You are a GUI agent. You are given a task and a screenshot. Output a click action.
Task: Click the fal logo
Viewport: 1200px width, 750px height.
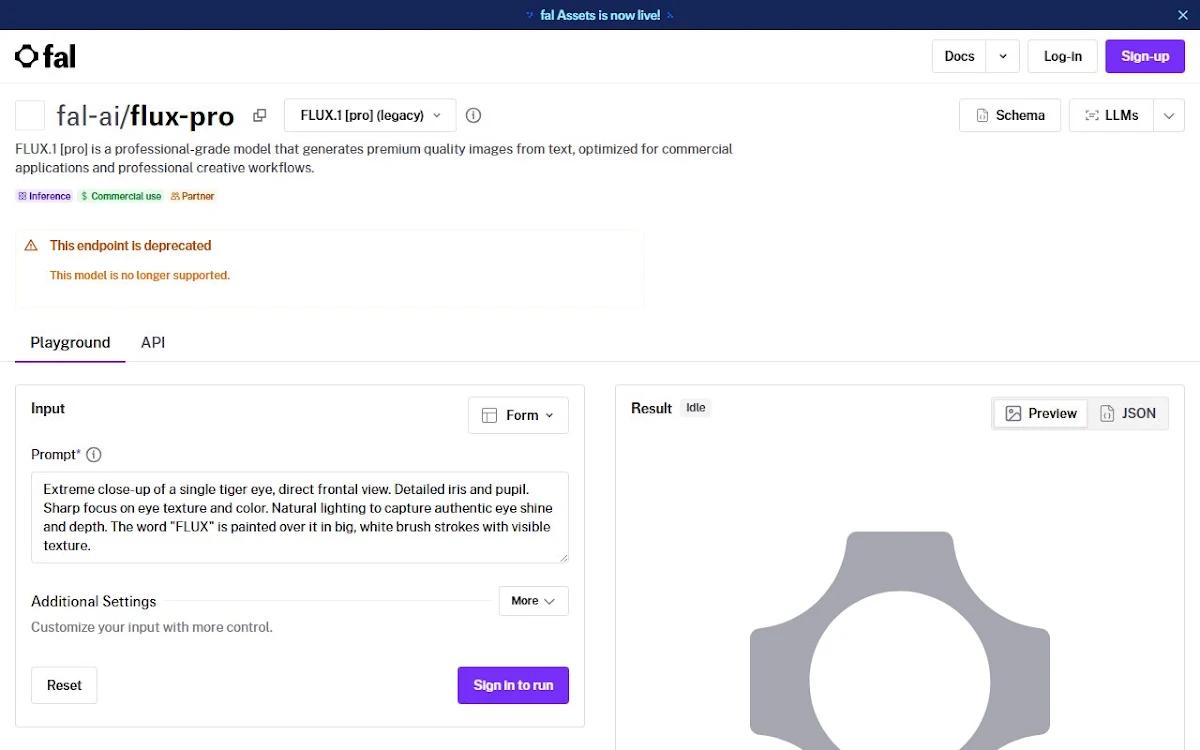pos(45,56)
